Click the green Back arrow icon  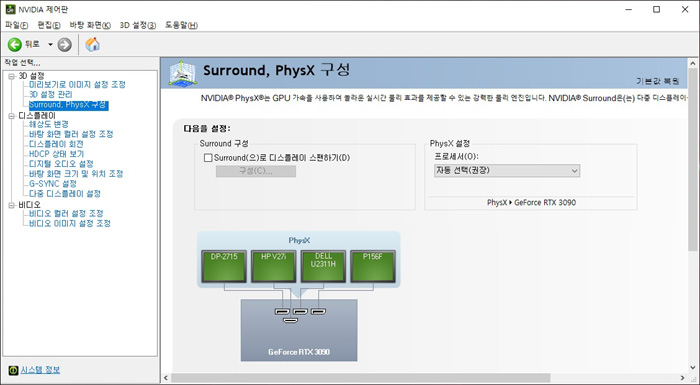[x=14, y=44]
